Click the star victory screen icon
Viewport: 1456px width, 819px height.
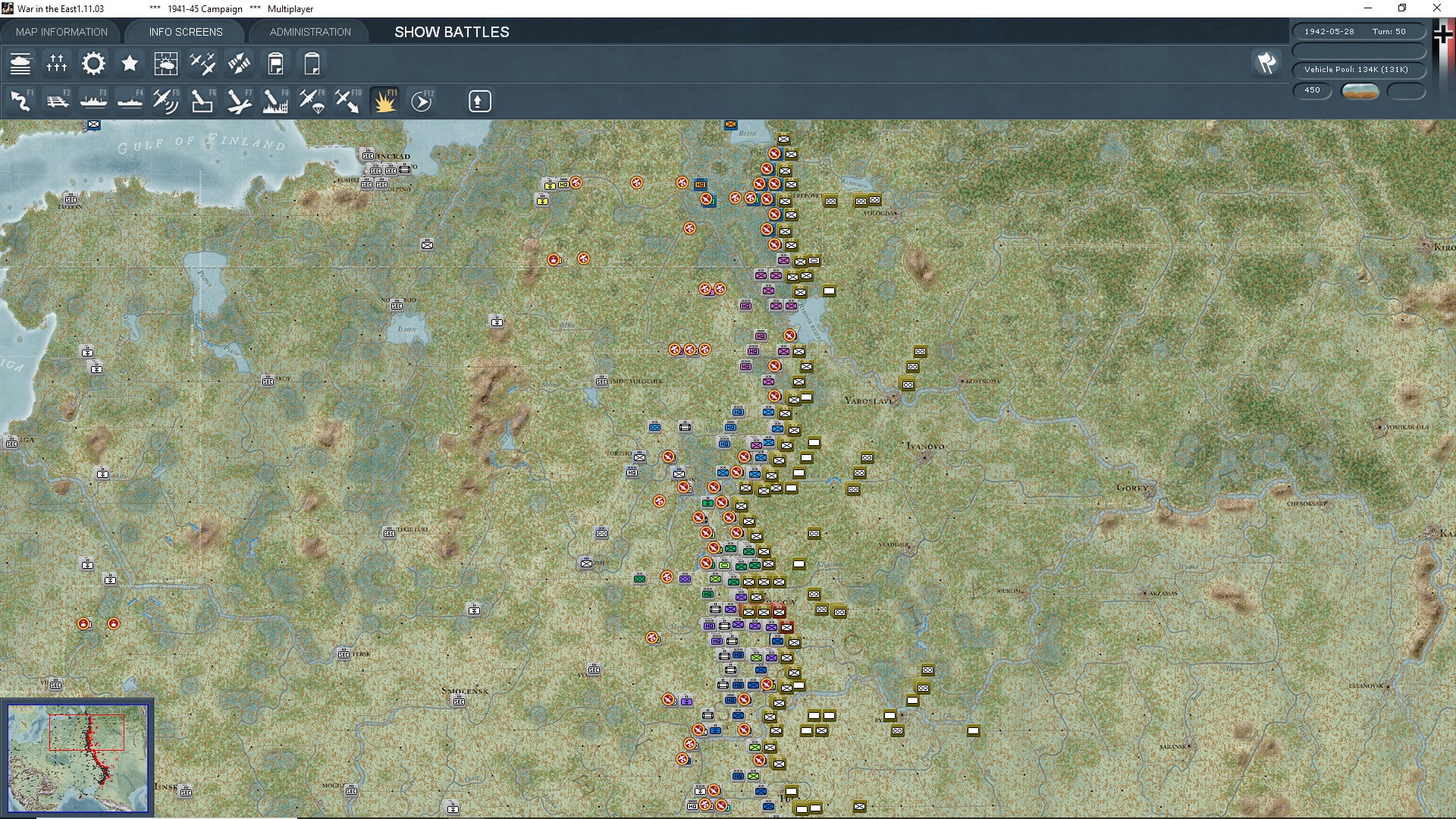tap(130, 64)
